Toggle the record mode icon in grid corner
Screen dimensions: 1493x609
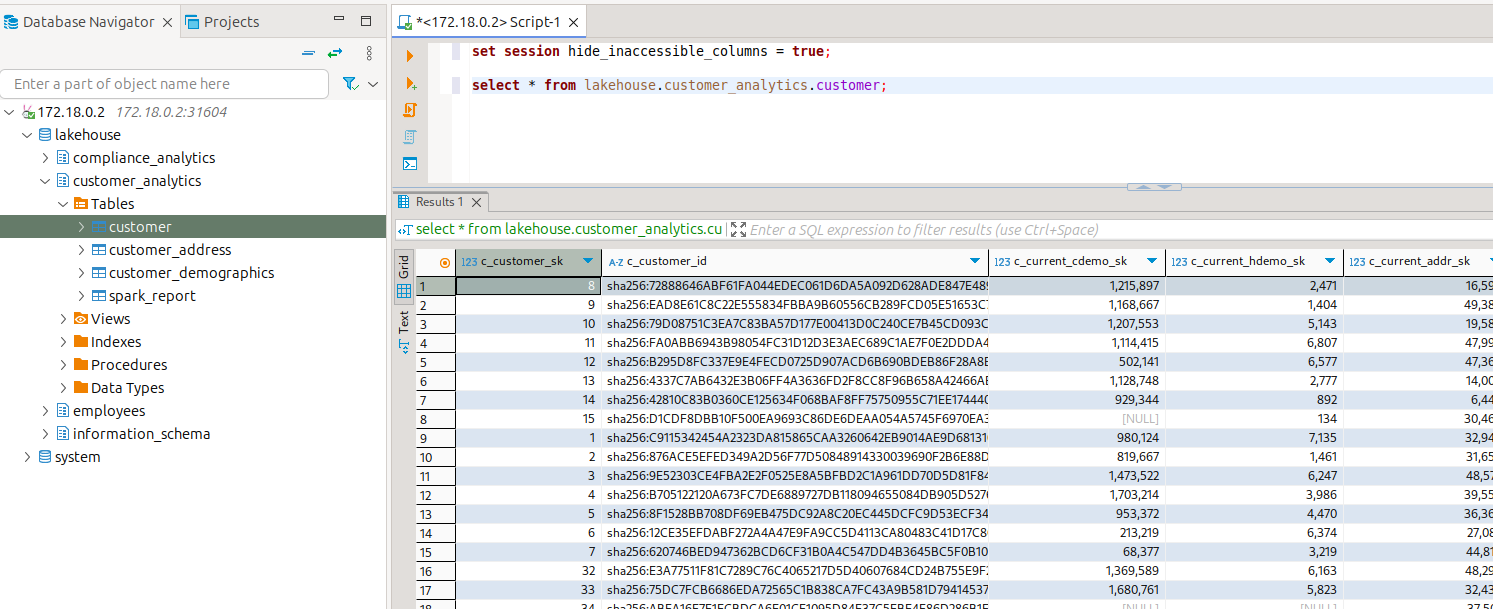tap(445, 262)
